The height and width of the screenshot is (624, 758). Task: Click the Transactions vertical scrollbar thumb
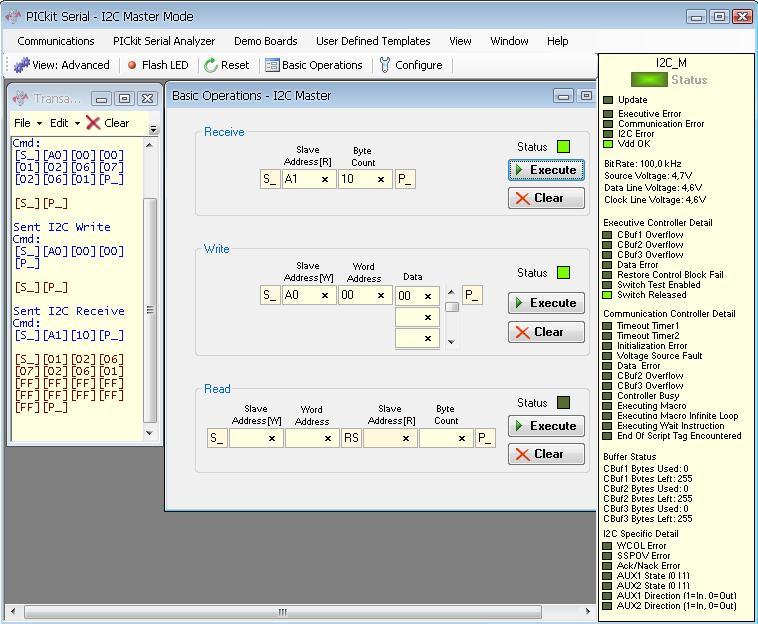[150, 310]
